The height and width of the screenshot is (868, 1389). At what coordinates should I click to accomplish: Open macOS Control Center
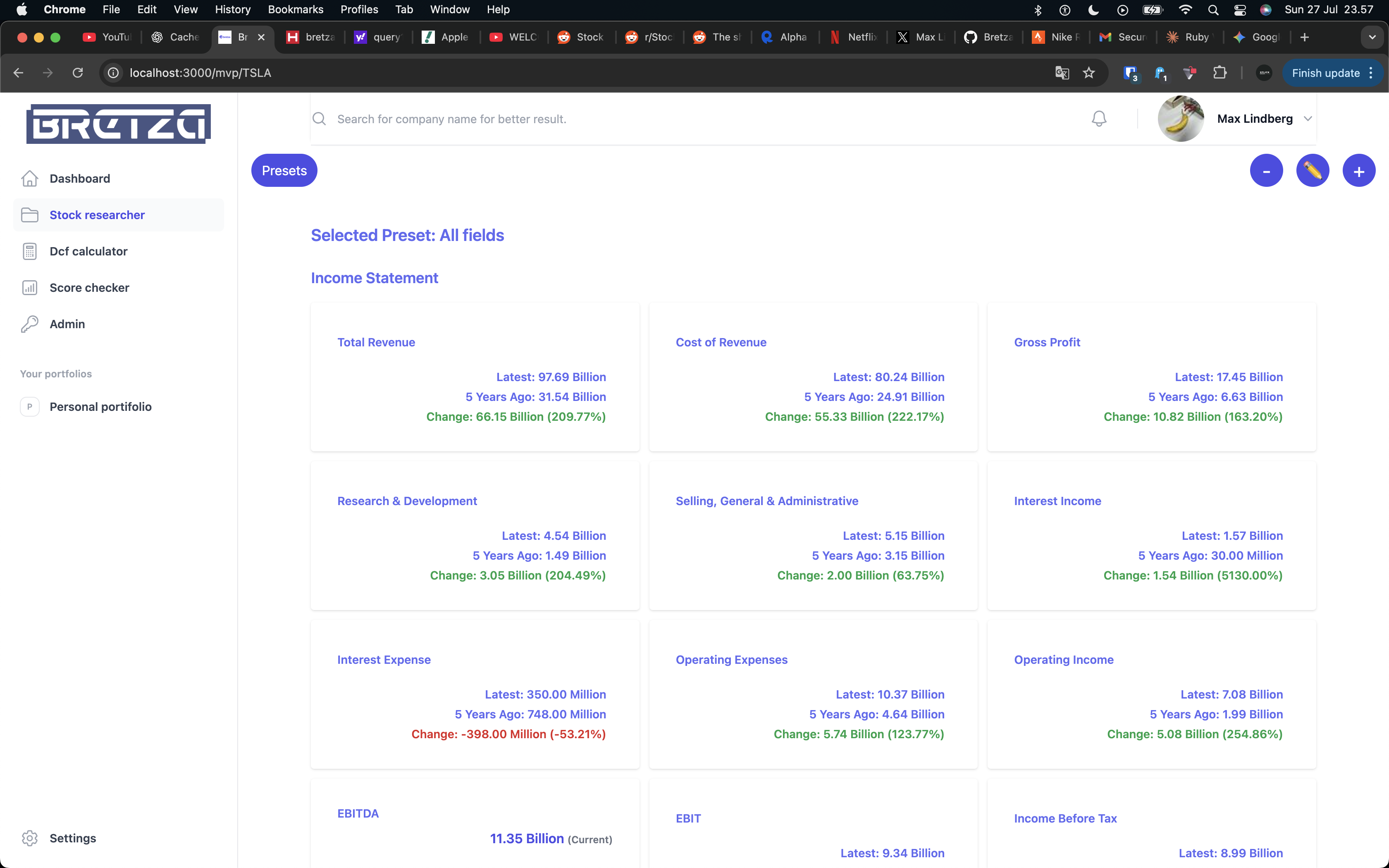(1240, 10)
